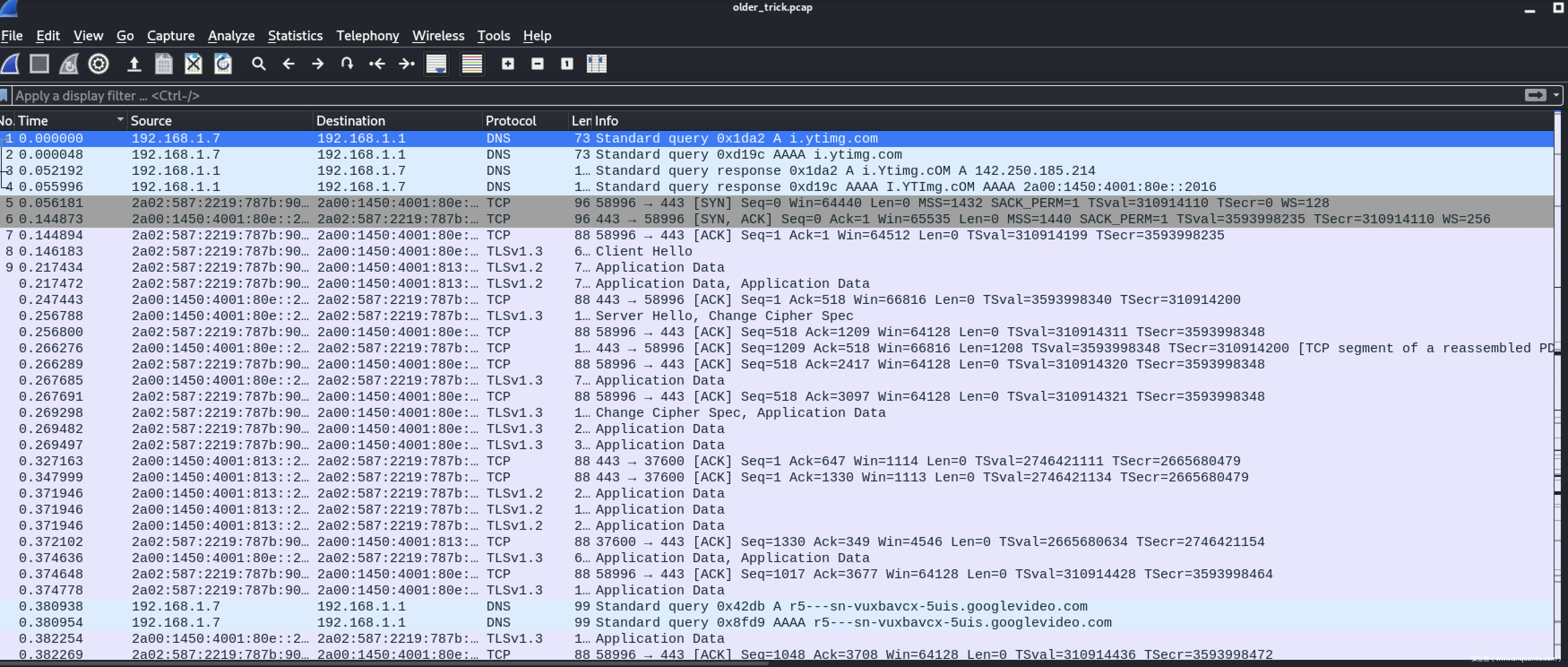Stop the packet capture
This screenshot has height=667, width=1568.
coord(39,64)
